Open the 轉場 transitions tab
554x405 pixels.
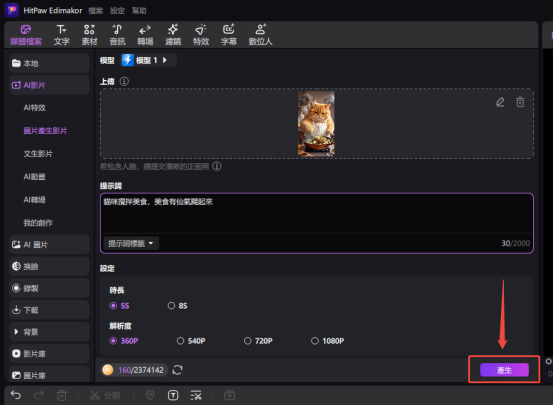(145, 35)
